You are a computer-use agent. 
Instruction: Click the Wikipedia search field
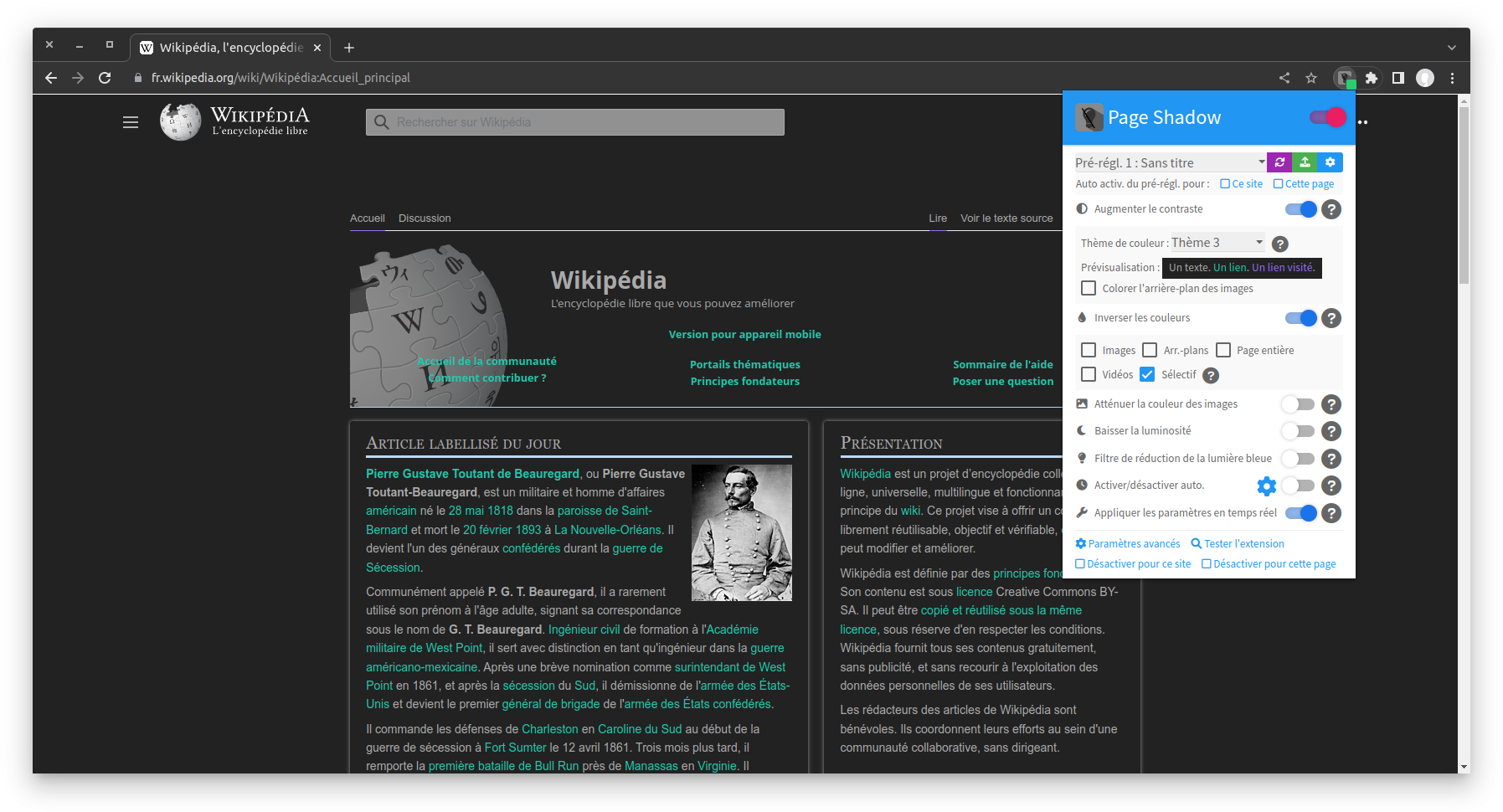click(575, 122)
